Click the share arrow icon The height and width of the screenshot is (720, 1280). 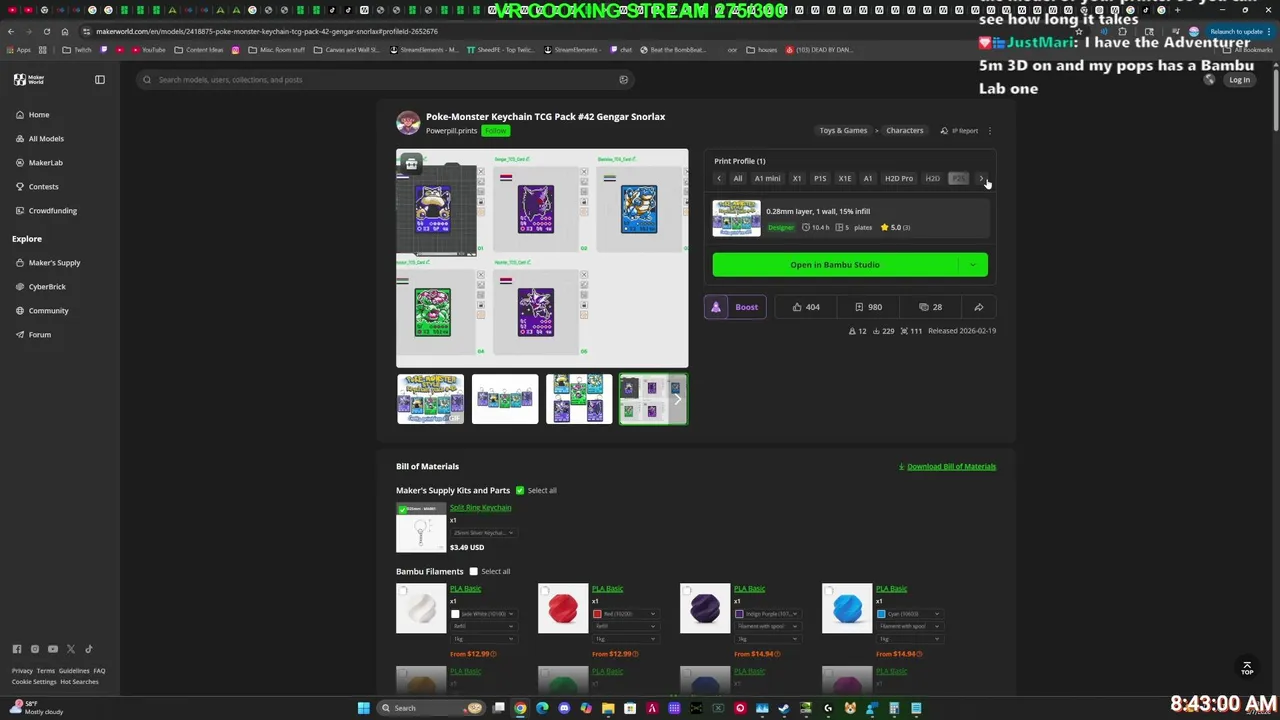(979, 307)
